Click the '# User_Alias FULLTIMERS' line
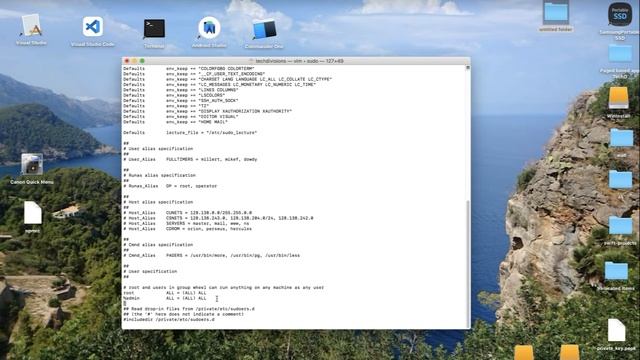The image size is (640, 360). 190,159
